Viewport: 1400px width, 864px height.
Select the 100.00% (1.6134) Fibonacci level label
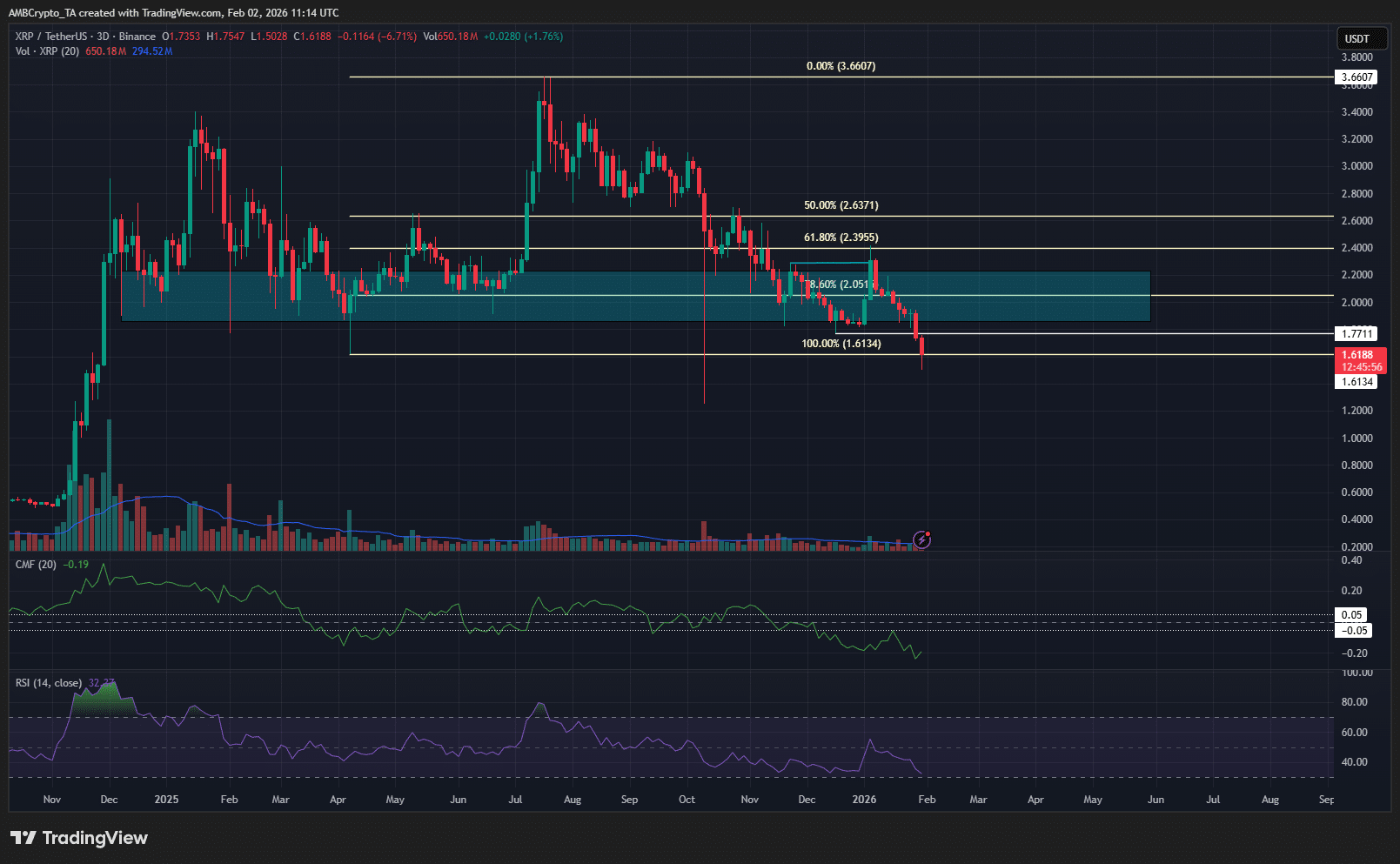point(841,344)
